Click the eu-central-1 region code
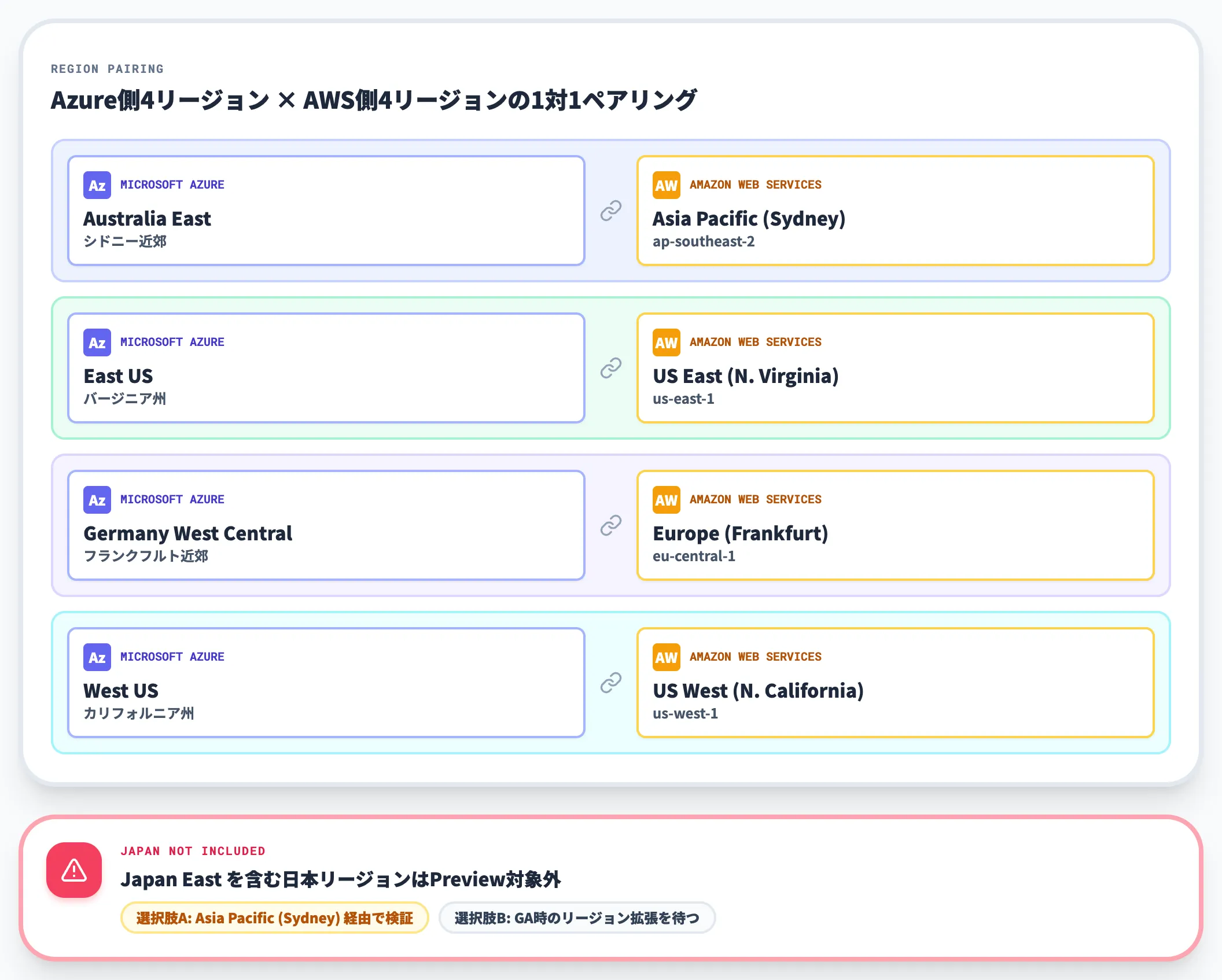The image size is (1222, 980). tap(694, 556)
